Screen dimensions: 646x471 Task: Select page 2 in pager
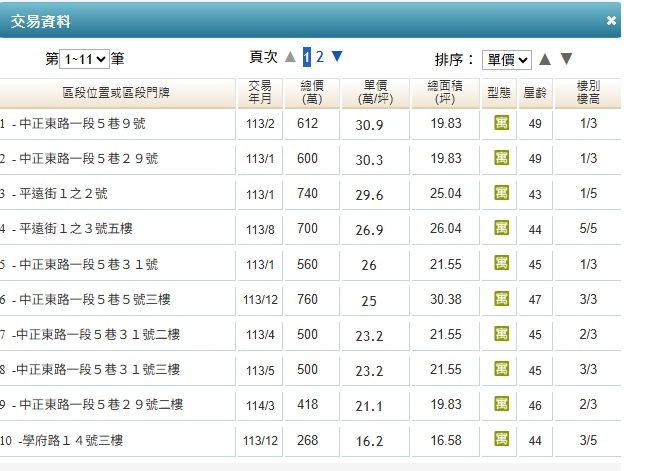tap(320, 57)
